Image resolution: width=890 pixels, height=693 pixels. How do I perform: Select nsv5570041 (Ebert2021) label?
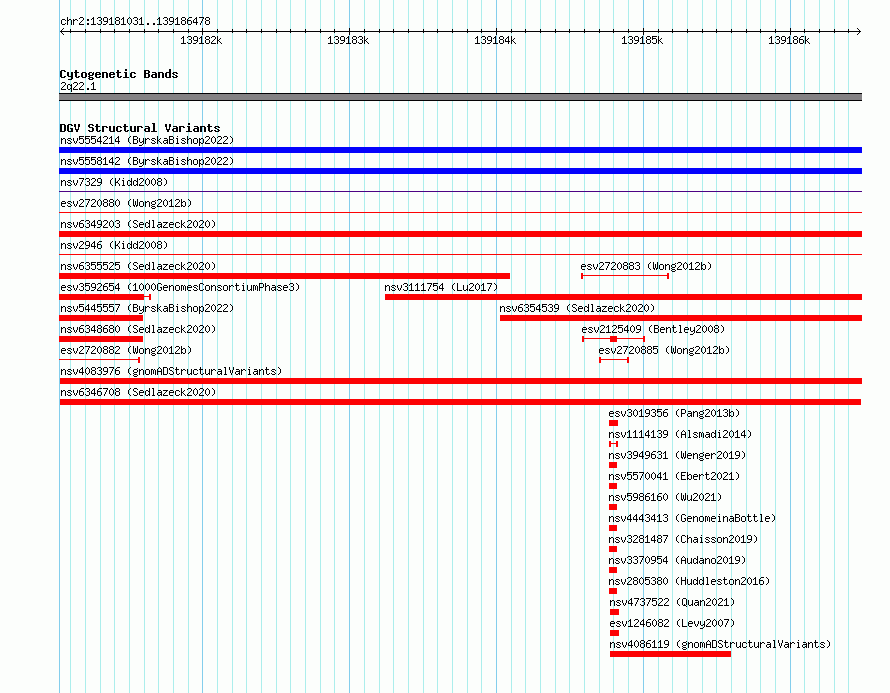tap(674, 476)
